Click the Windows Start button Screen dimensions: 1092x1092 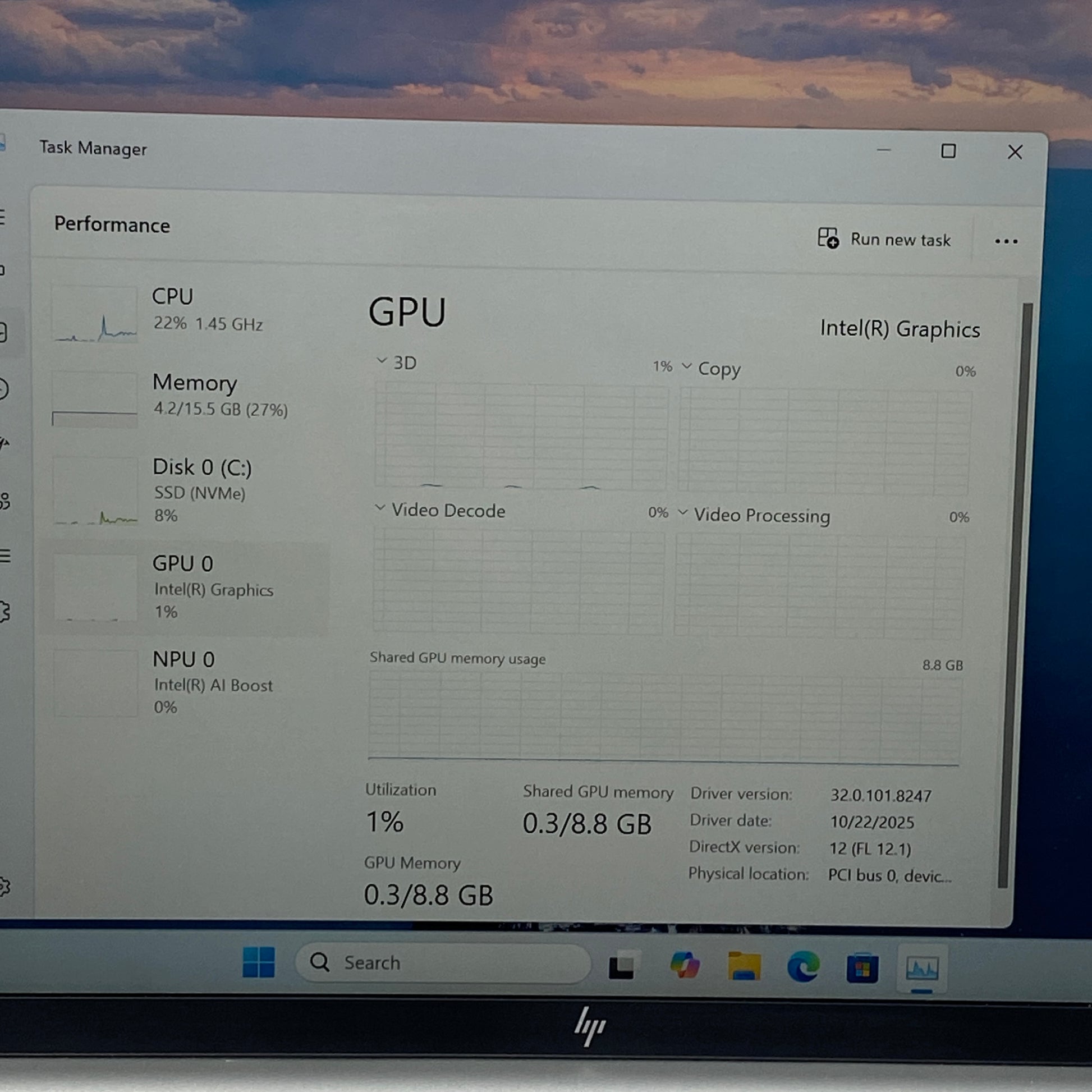[x=258, y=962]
